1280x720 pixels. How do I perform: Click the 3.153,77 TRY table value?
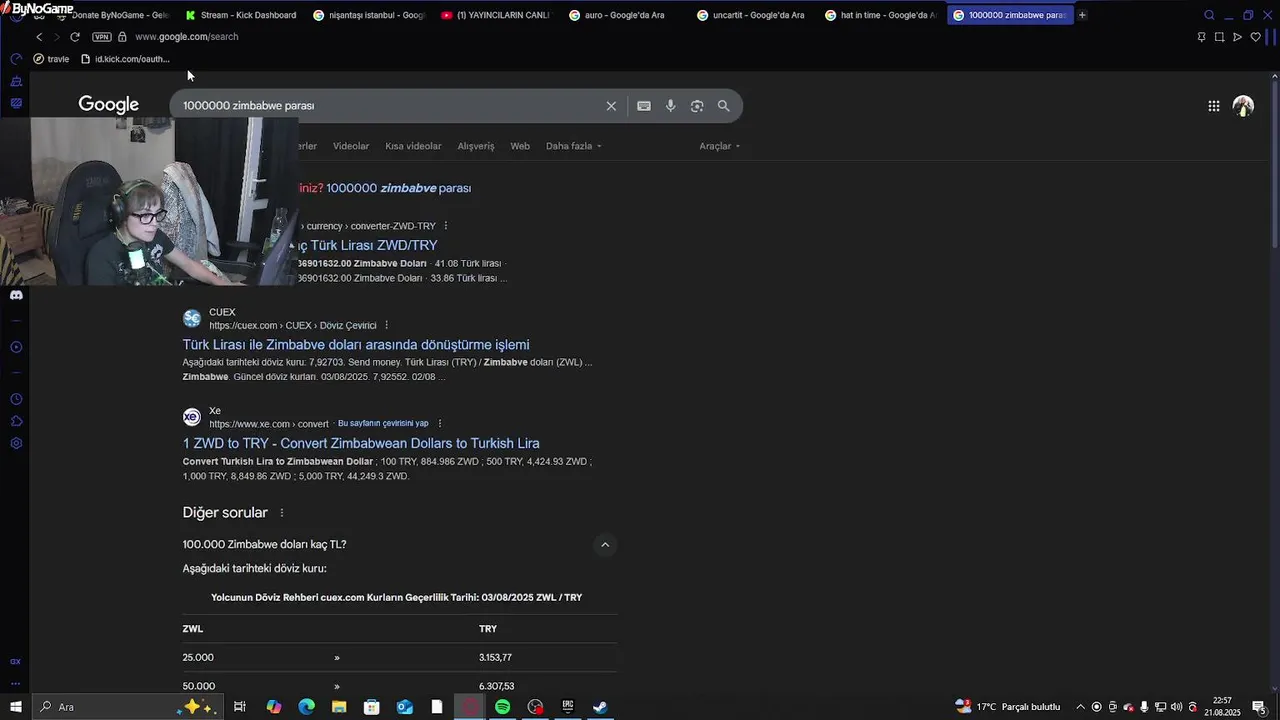click(x=495, y=658)
